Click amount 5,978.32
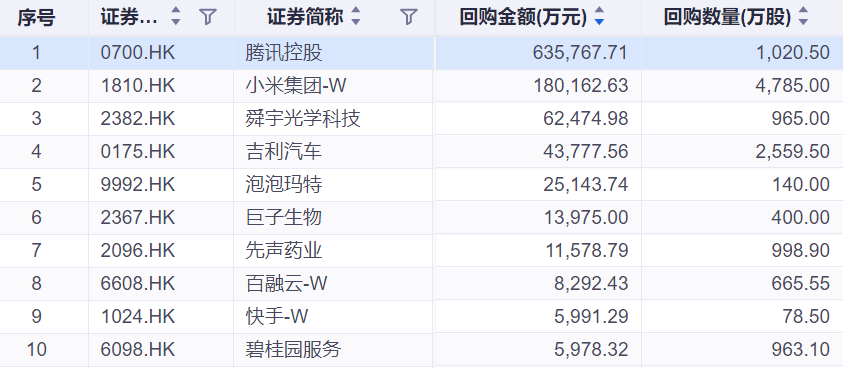The image size is (843, 368). coord(591,349)
